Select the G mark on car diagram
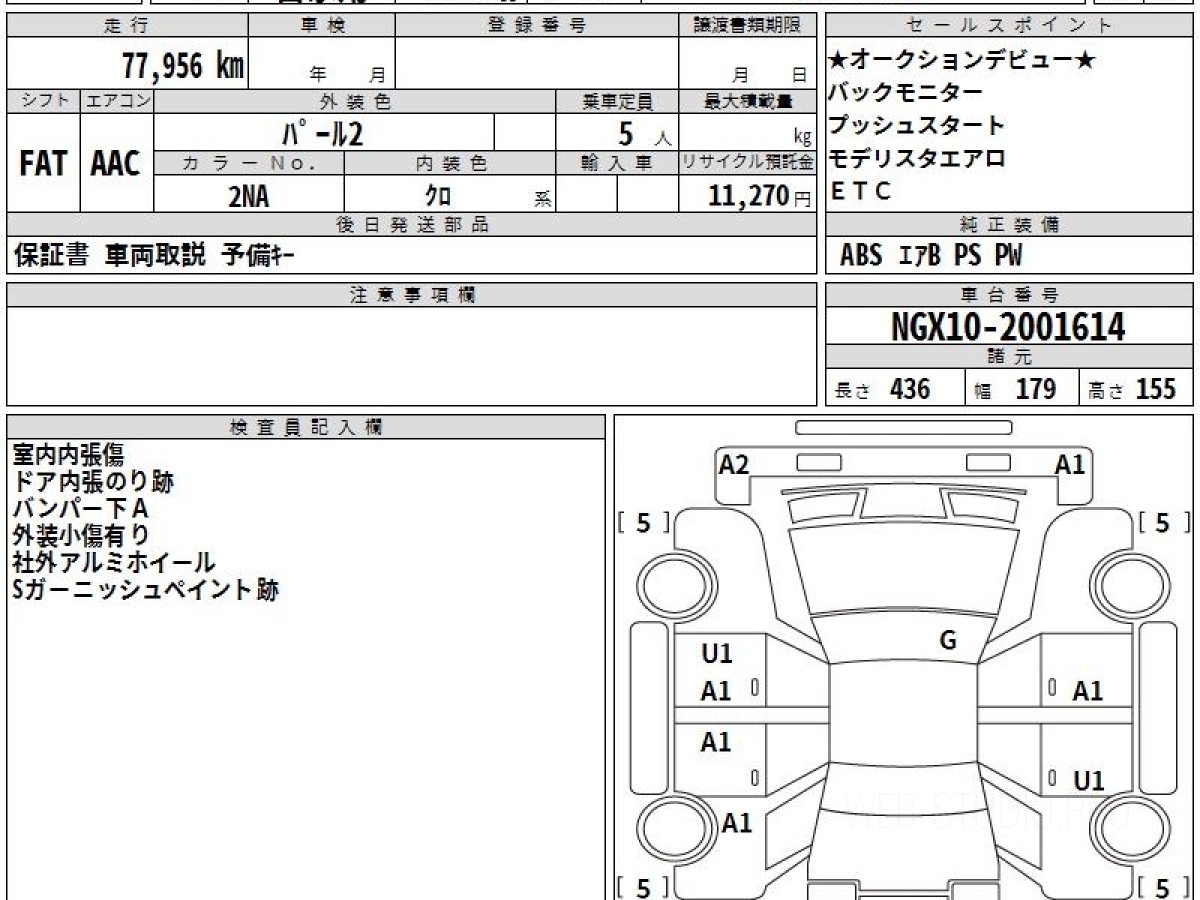This screenshot has height=900, width=1200. point(948,641)
